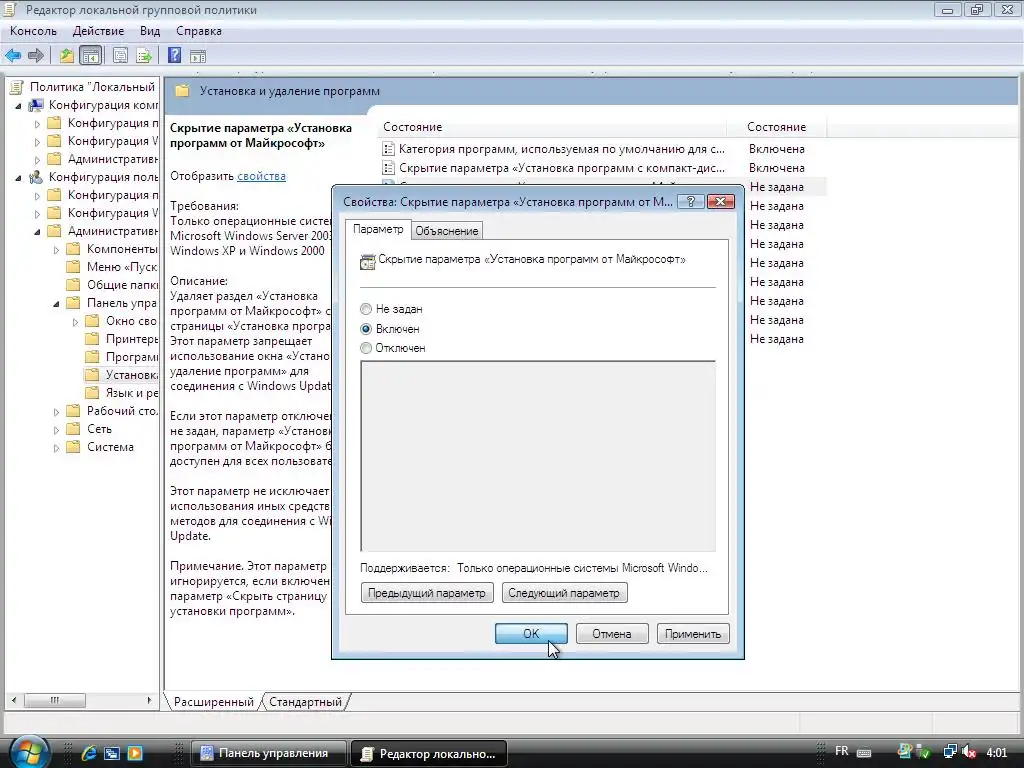Open Help using the blue question icon
1024x768 pixels.
point(174,56)
